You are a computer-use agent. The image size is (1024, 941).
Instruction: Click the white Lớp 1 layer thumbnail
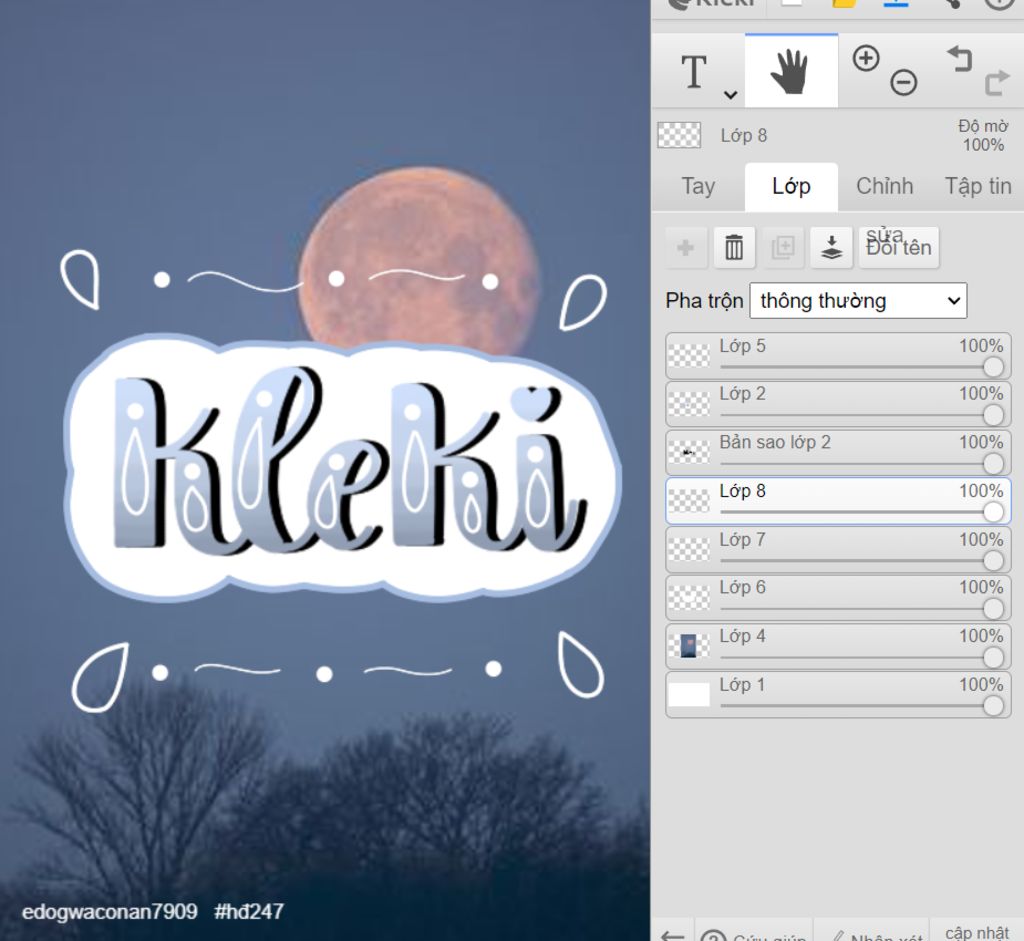pyautogui.click(x=688, y=695)
